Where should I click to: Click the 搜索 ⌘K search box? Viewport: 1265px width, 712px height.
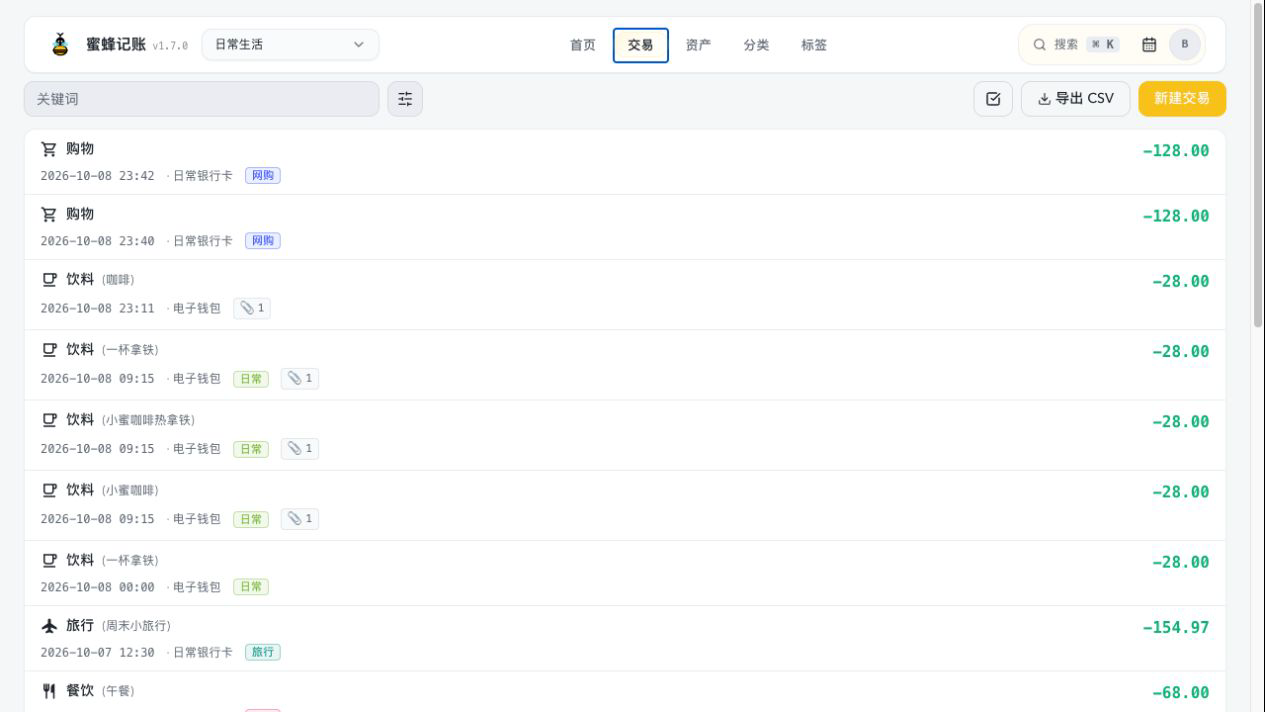pos(1076,44)
